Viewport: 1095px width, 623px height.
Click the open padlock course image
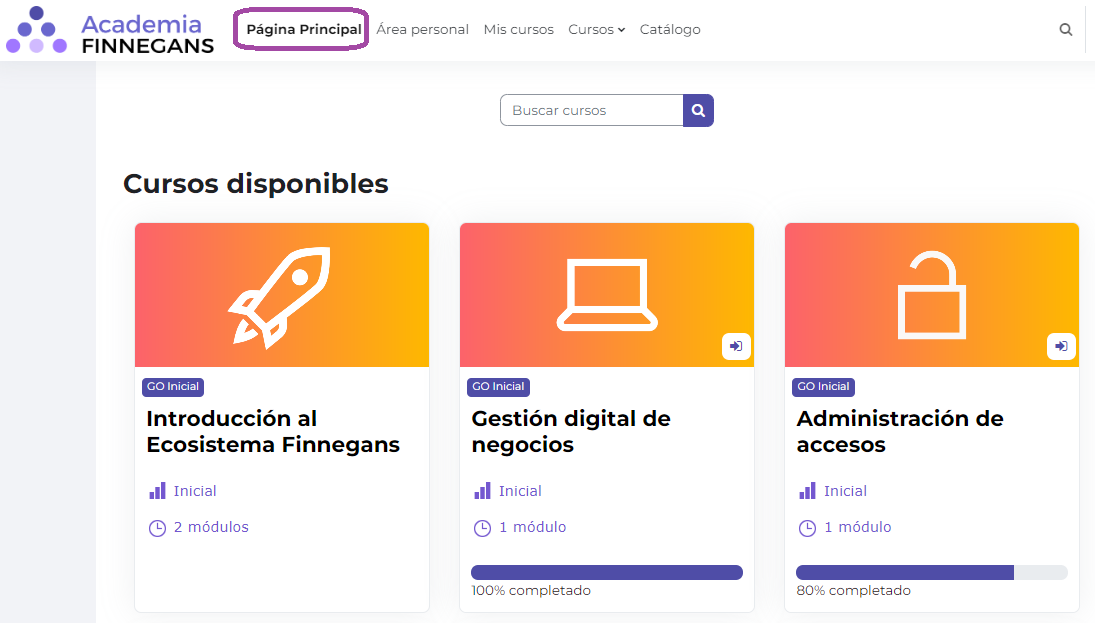tap(931, 295)
